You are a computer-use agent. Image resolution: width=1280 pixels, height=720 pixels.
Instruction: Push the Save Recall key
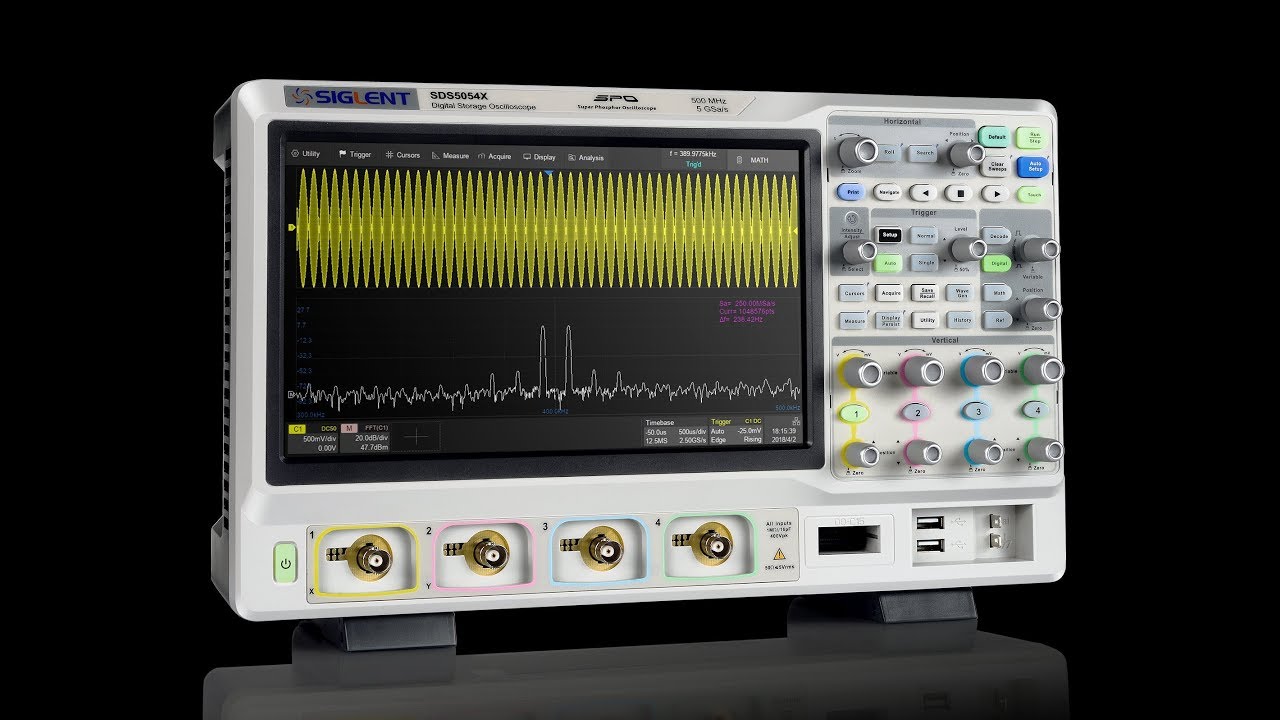pyautogui.click(x=926, y=293)
